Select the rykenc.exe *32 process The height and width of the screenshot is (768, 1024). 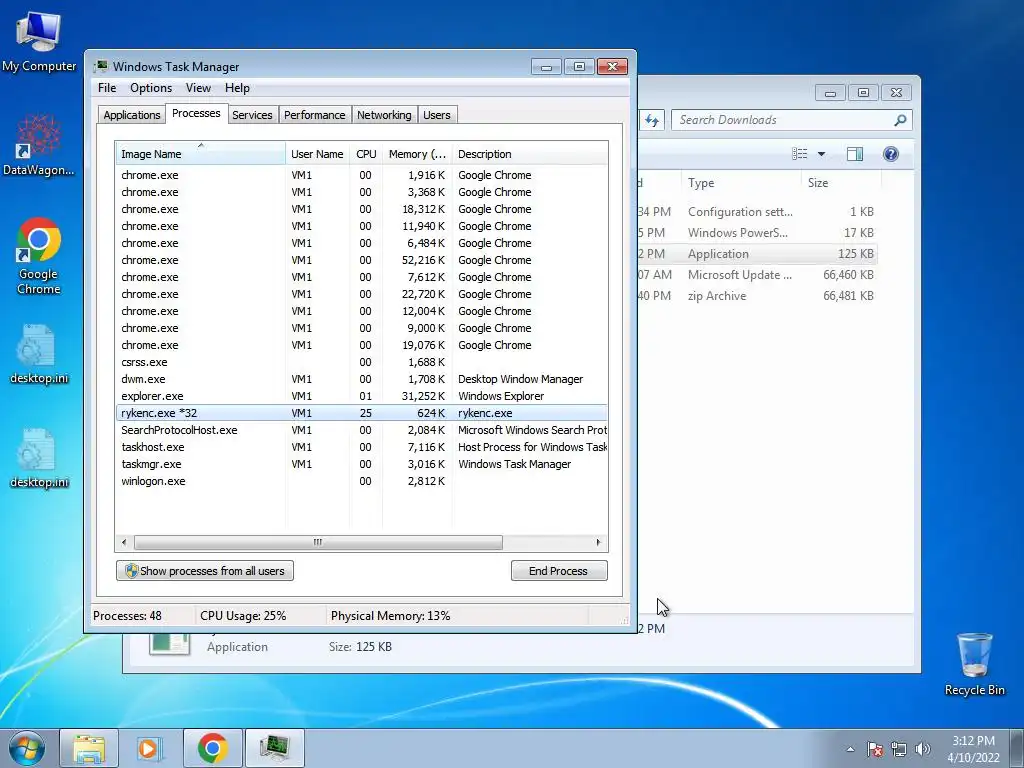pos(361,413)
